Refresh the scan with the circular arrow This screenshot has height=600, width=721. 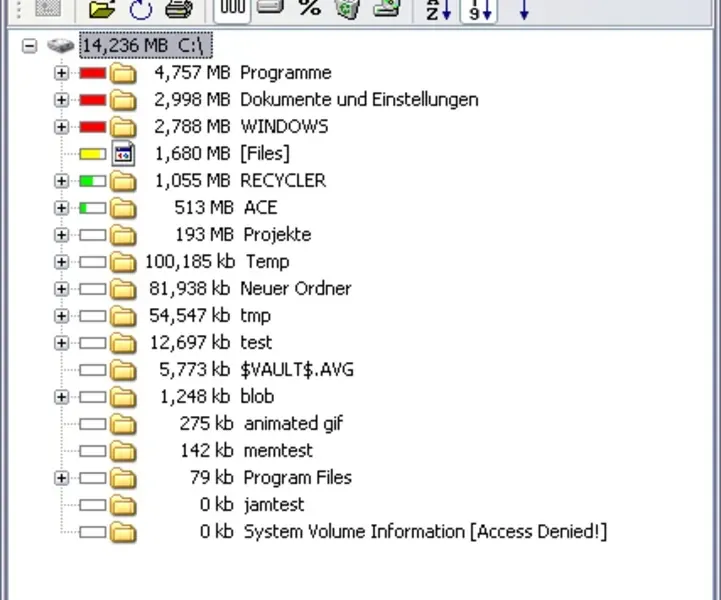click(141, 8)
